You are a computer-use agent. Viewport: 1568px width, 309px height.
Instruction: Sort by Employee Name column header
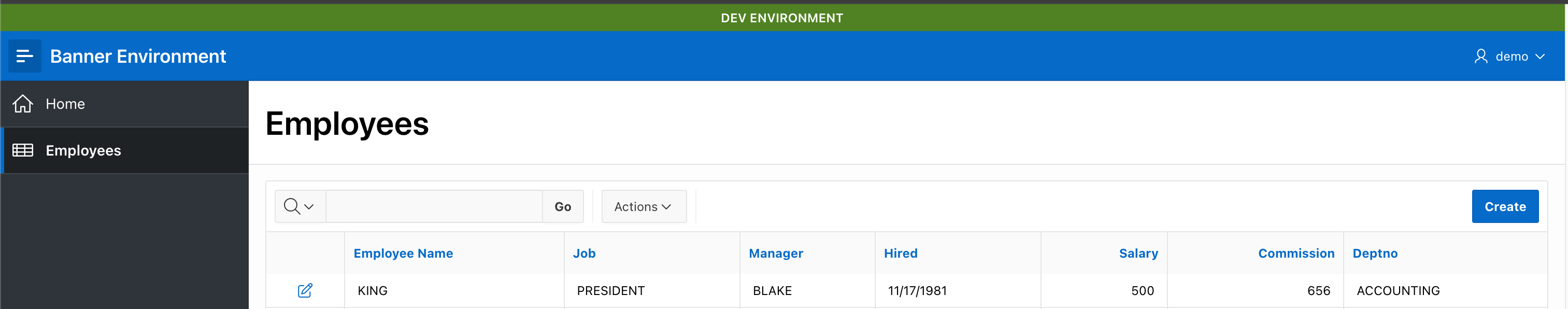point(403,254)
